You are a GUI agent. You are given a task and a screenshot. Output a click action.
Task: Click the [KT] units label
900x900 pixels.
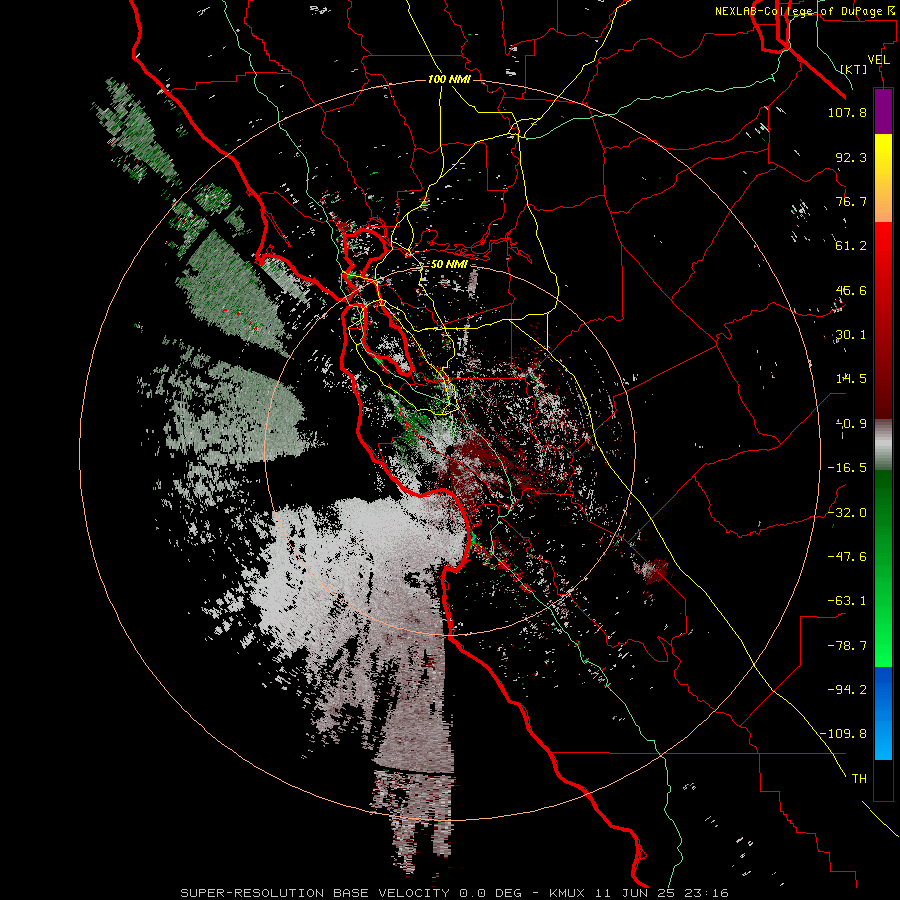854,69
